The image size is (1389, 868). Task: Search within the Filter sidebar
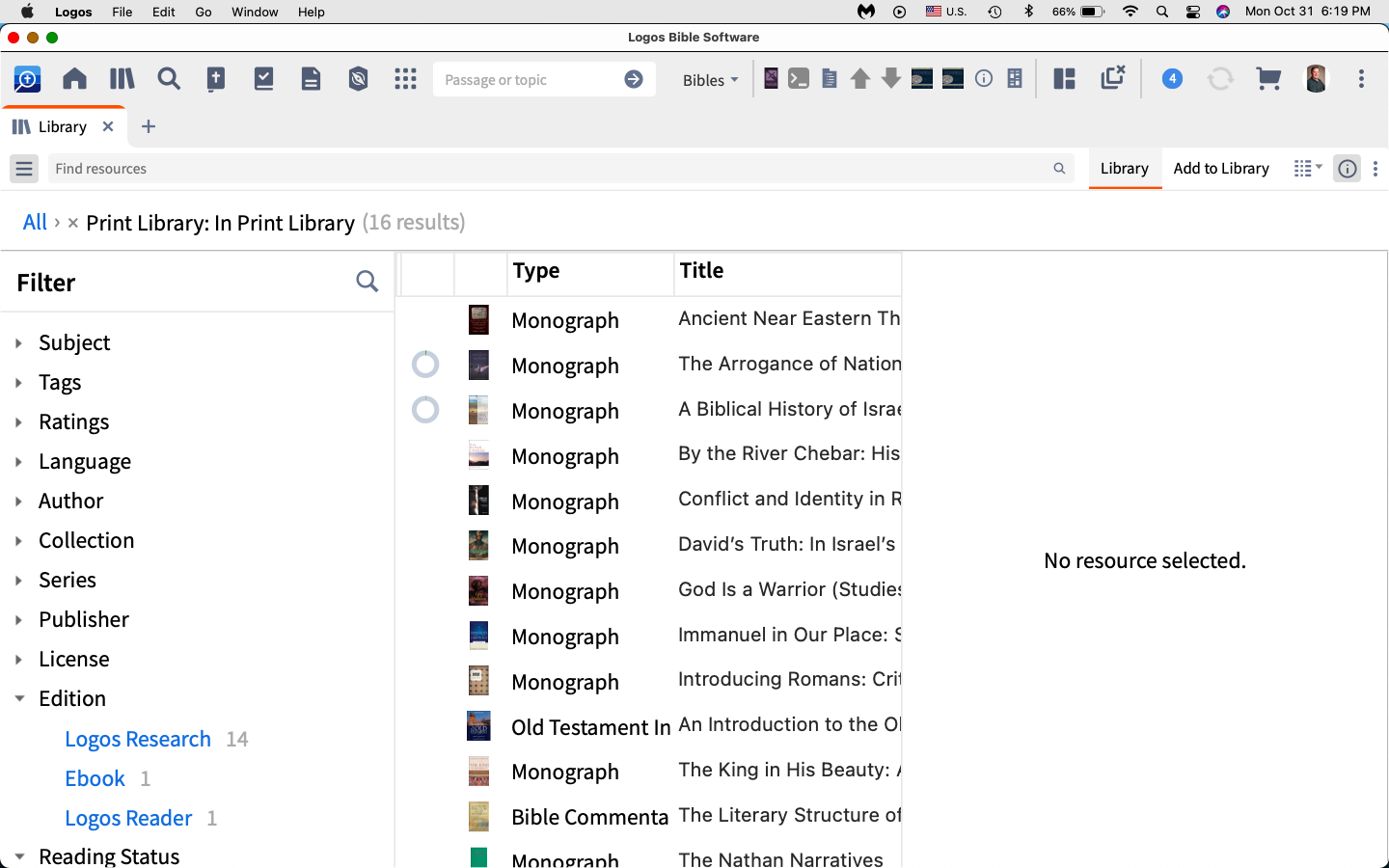[x=367, y=282]
